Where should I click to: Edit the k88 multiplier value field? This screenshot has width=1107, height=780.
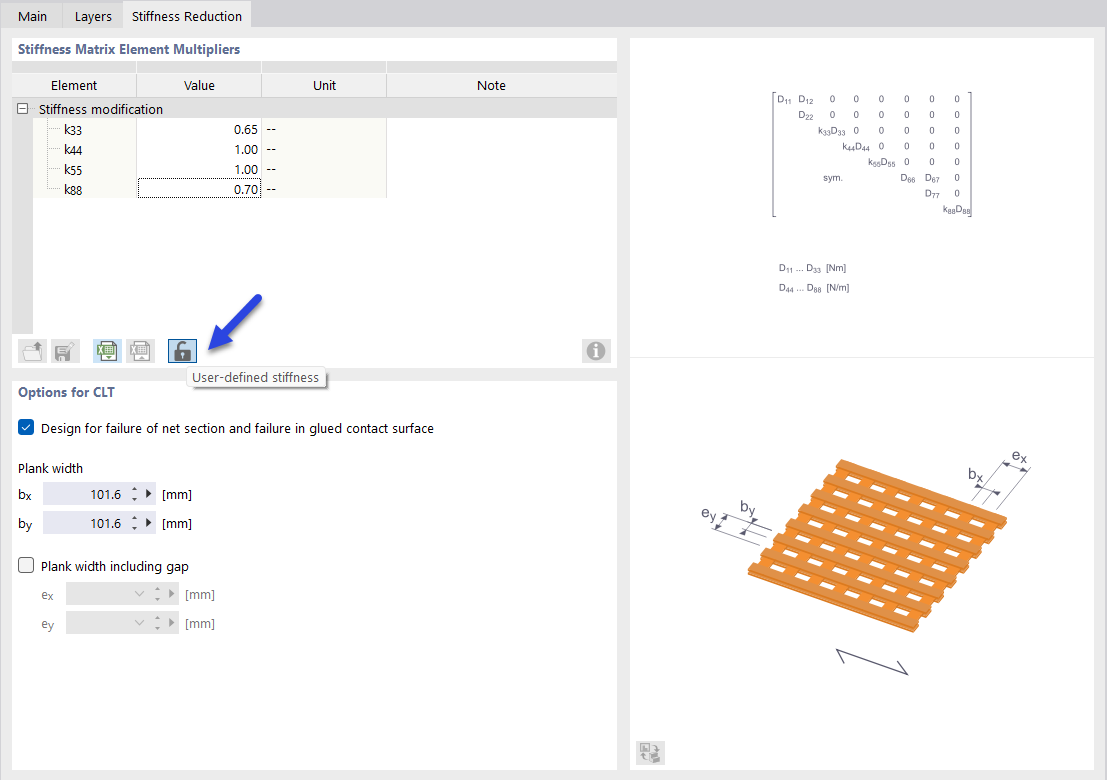tap(198, 188)
